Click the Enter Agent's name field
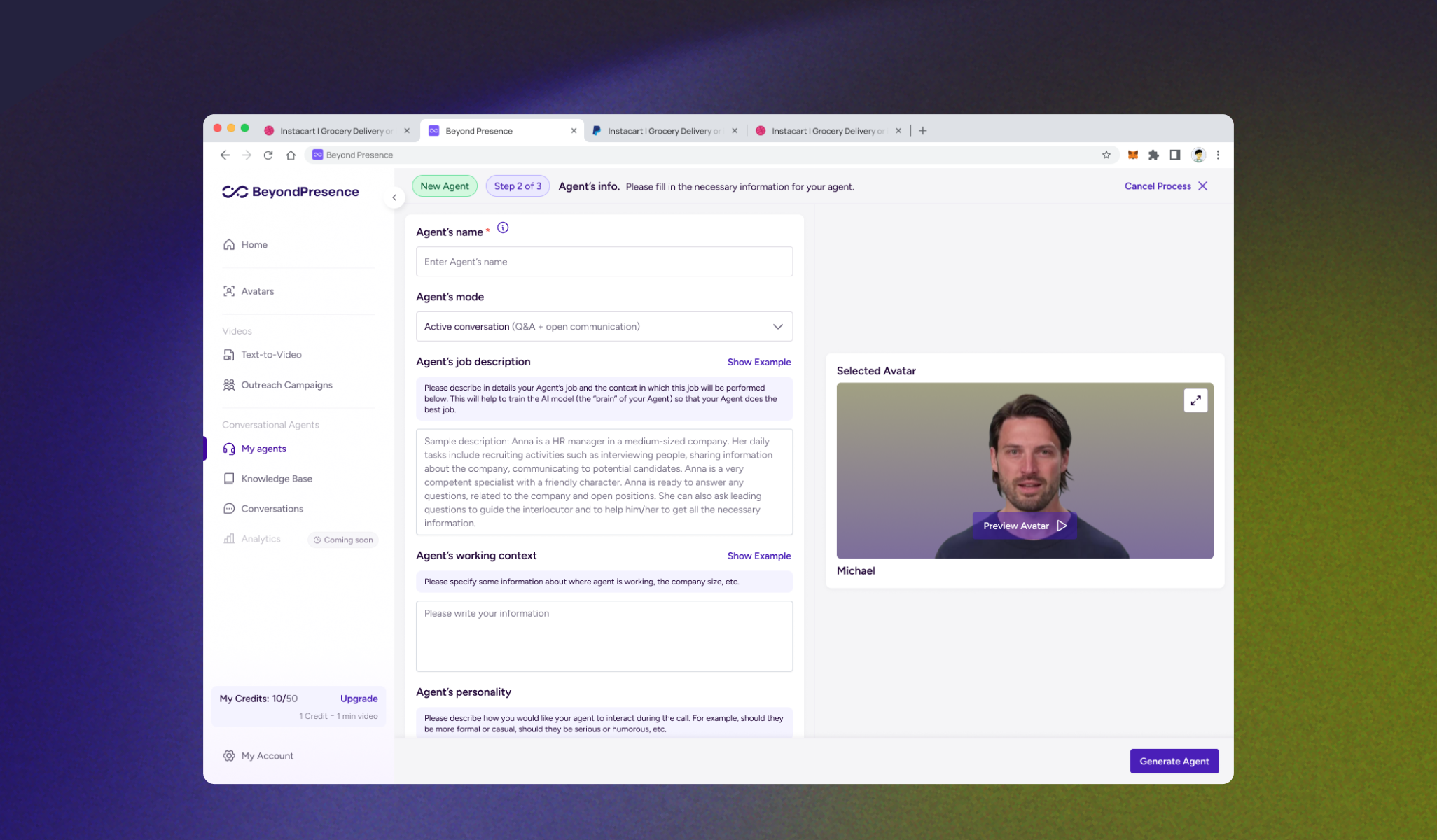This screenshot has height=840, width=1437. (604, 262)
